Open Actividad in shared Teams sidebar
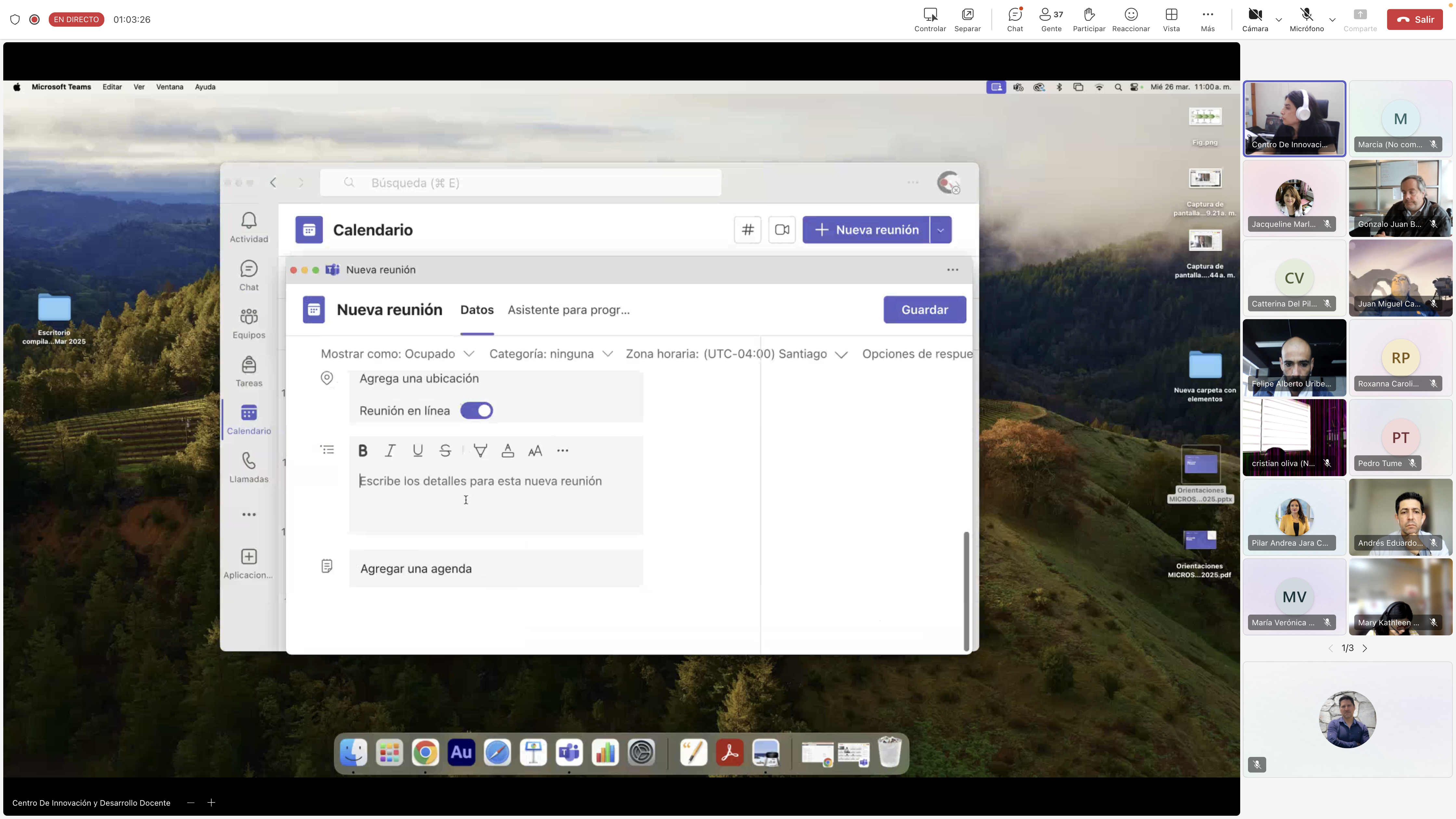1456x819 pixels. pos(249,227)
